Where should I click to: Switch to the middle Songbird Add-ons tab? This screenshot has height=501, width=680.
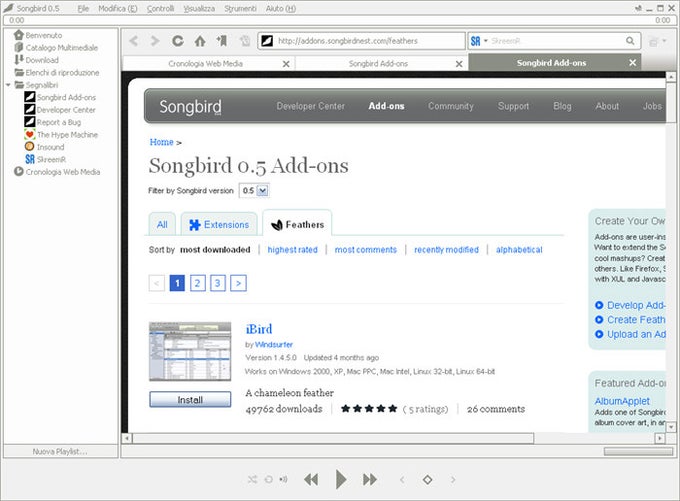[378, 64]
